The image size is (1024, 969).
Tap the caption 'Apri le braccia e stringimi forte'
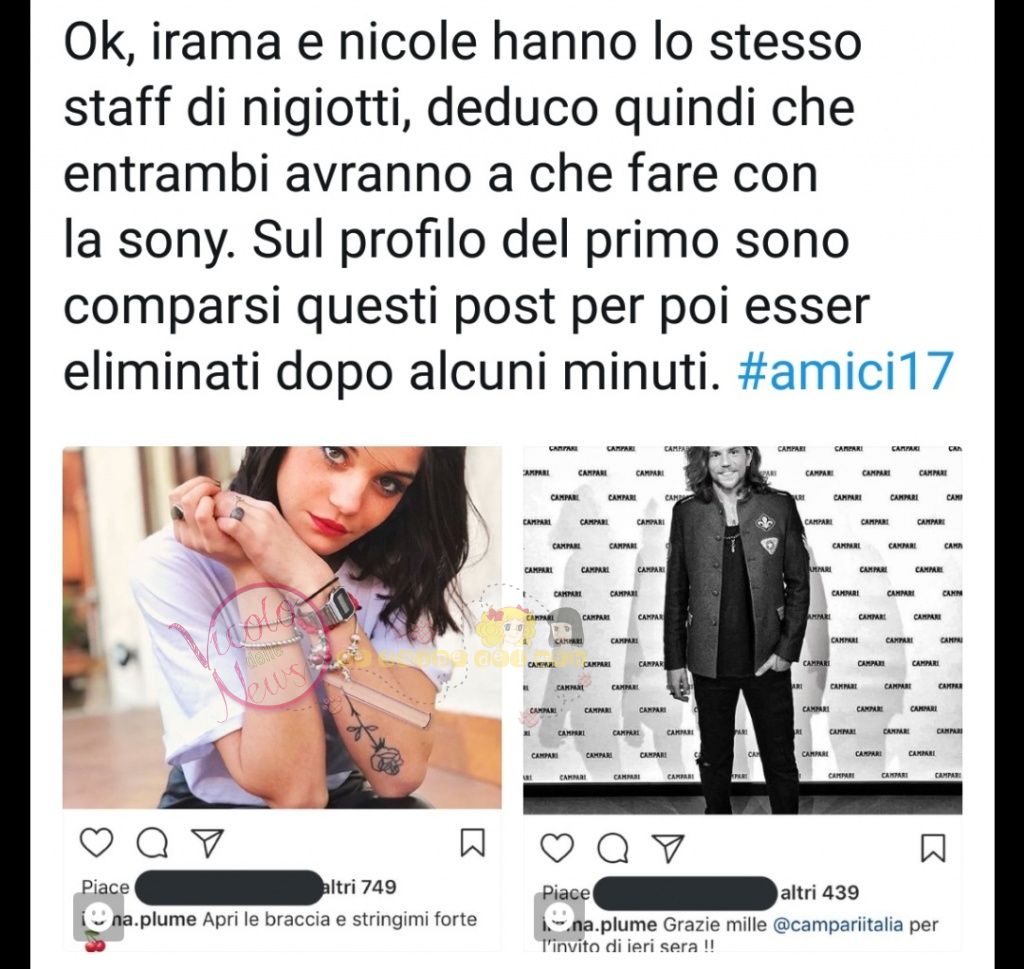(340, 919)
